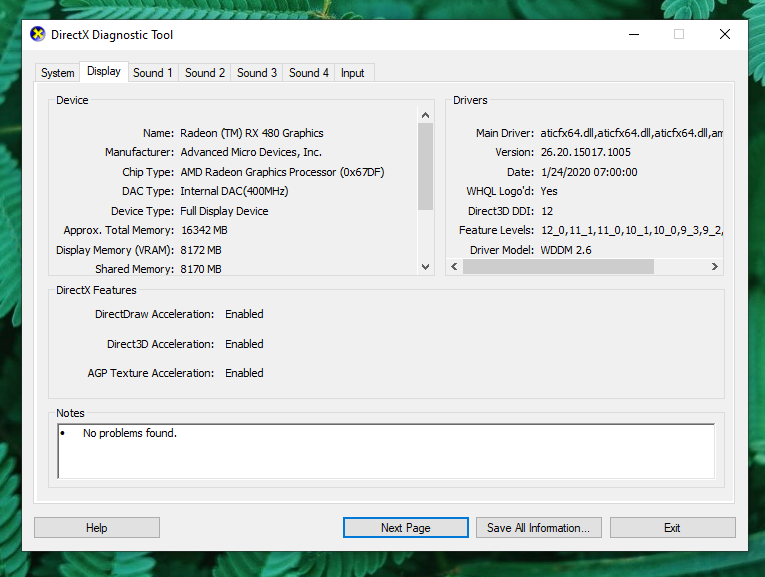The width and height of the screenshot is (765, 577).
Task: Open the Sound 4 tab
Action: pos(308,73)
